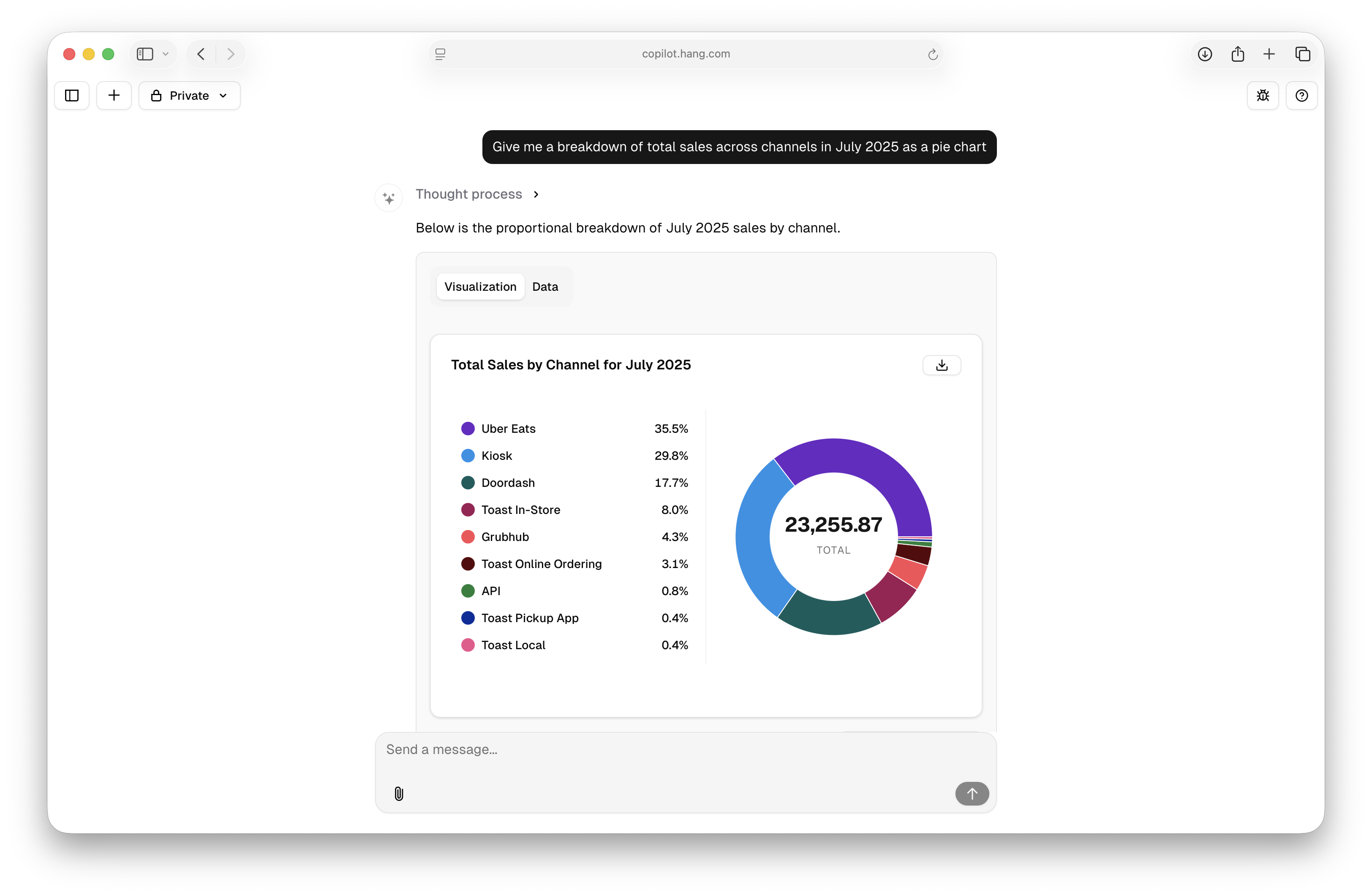
Task: Select the Visualization tab
Action: pos(480,287)
